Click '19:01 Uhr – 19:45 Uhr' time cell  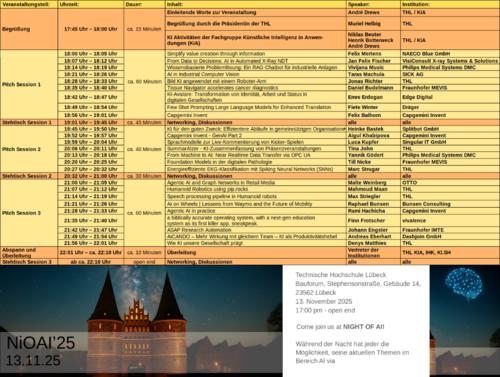[x=91, y=122]
